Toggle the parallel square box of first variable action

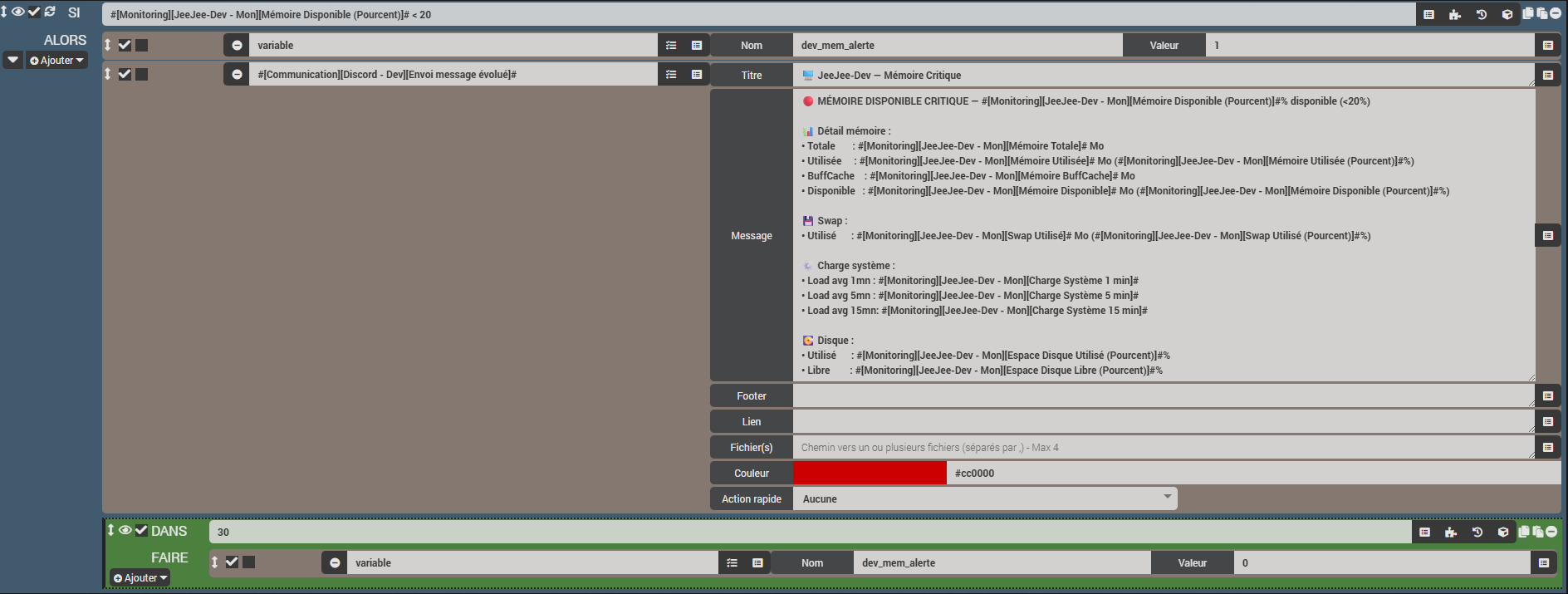click(142, 45)
